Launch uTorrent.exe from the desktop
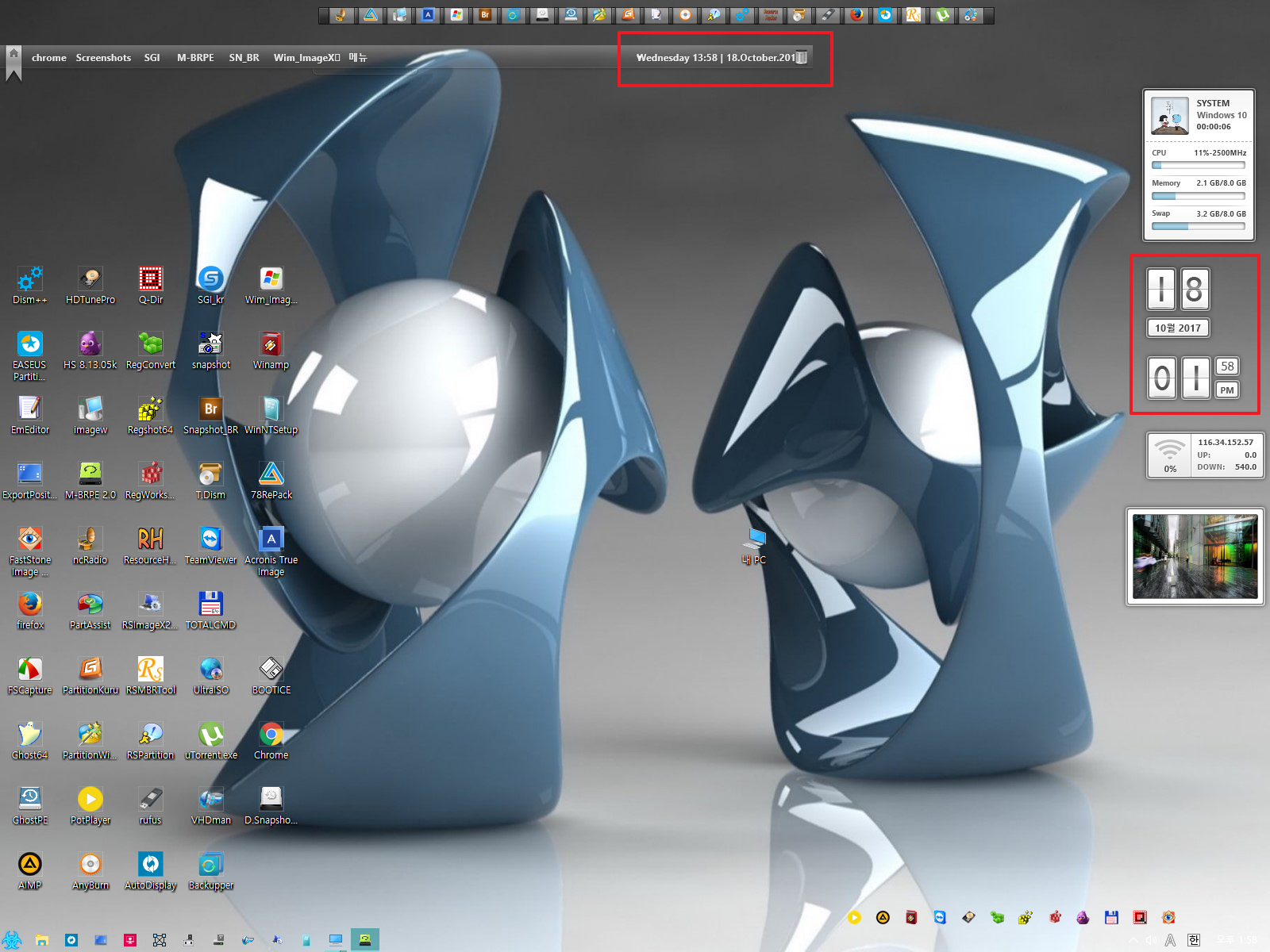This screenshot has height=952, width=1270. coord(211,741)
